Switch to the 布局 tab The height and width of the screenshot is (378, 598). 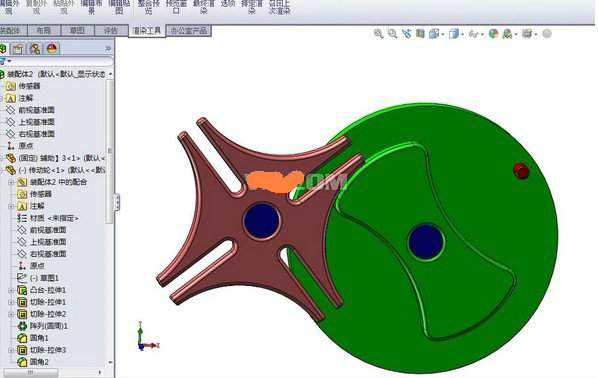(x=43, y=31)
